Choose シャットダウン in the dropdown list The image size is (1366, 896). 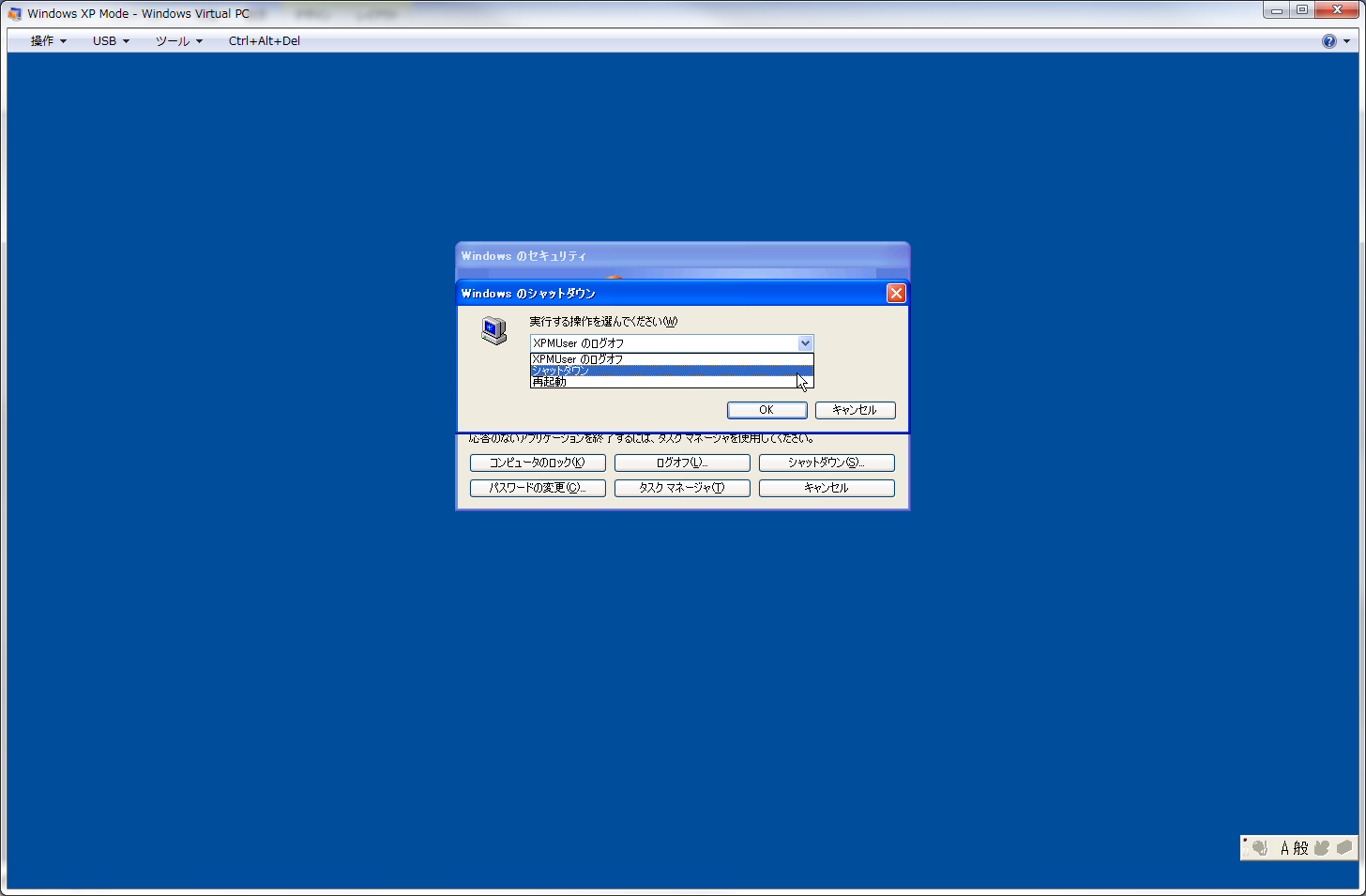pyautogui.click(x=672, y=370)
